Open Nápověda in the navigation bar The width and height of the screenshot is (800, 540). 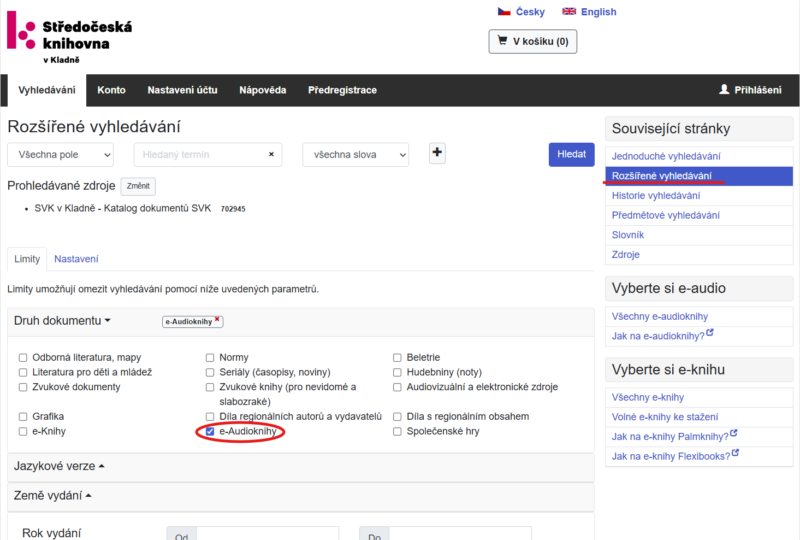(262, 90)
